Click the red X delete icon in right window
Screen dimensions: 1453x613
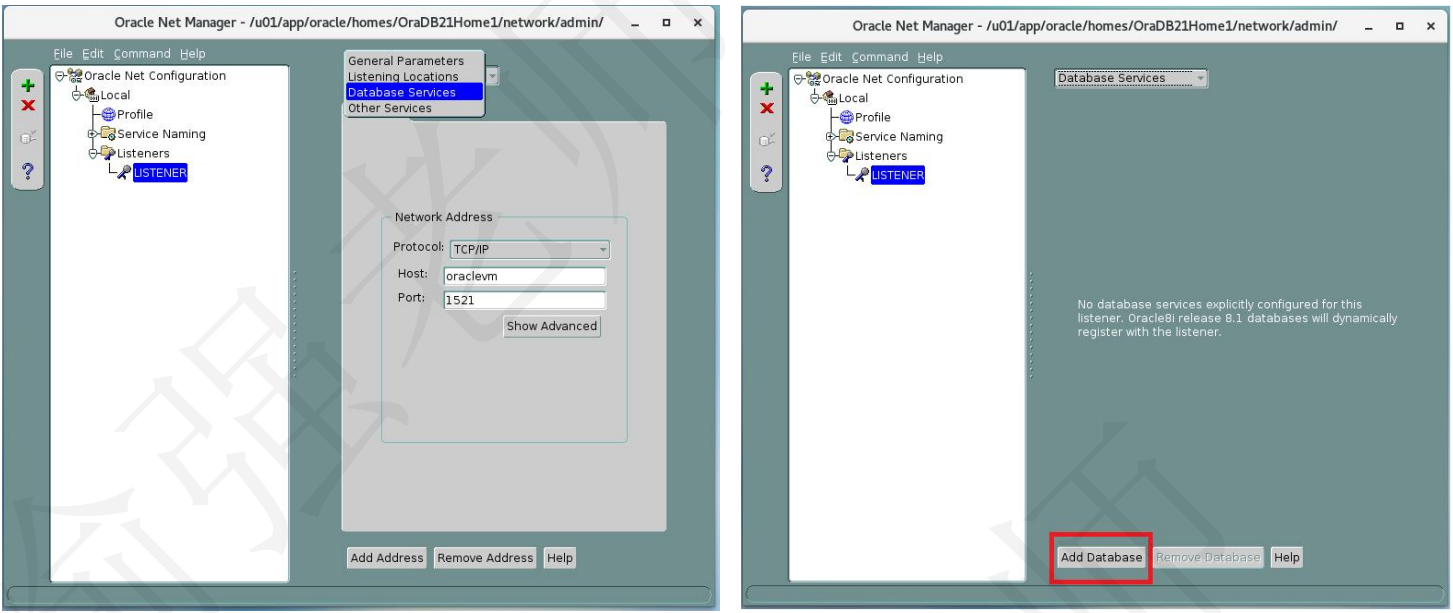[x=765, y=108]
